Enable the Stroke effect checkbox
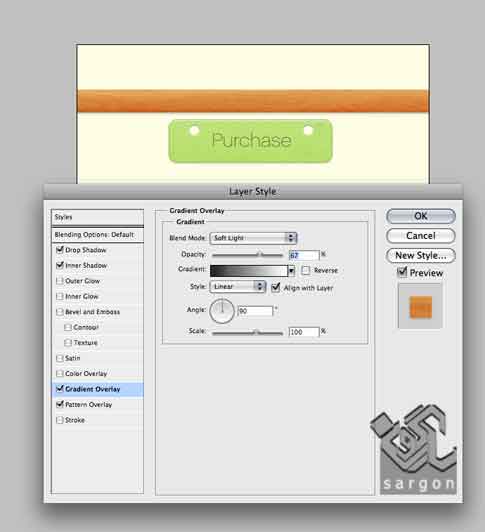The width and height of the screenshot is (485, 532). [x=60, y=420]
